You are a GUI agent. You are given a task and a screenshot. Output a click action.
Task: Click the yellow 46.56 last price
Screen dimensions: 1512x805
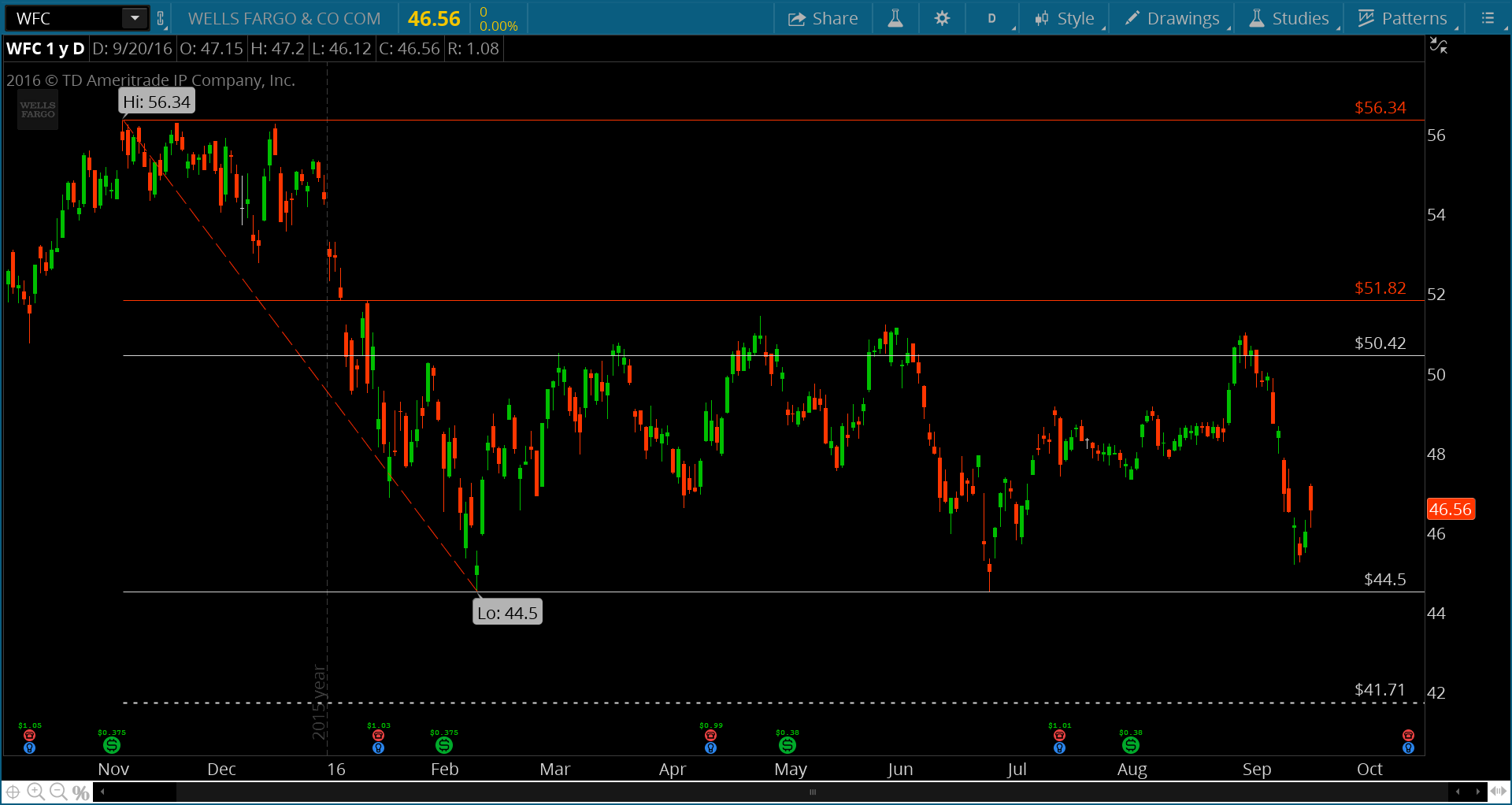pyautogui.click(x=434, y=19)
